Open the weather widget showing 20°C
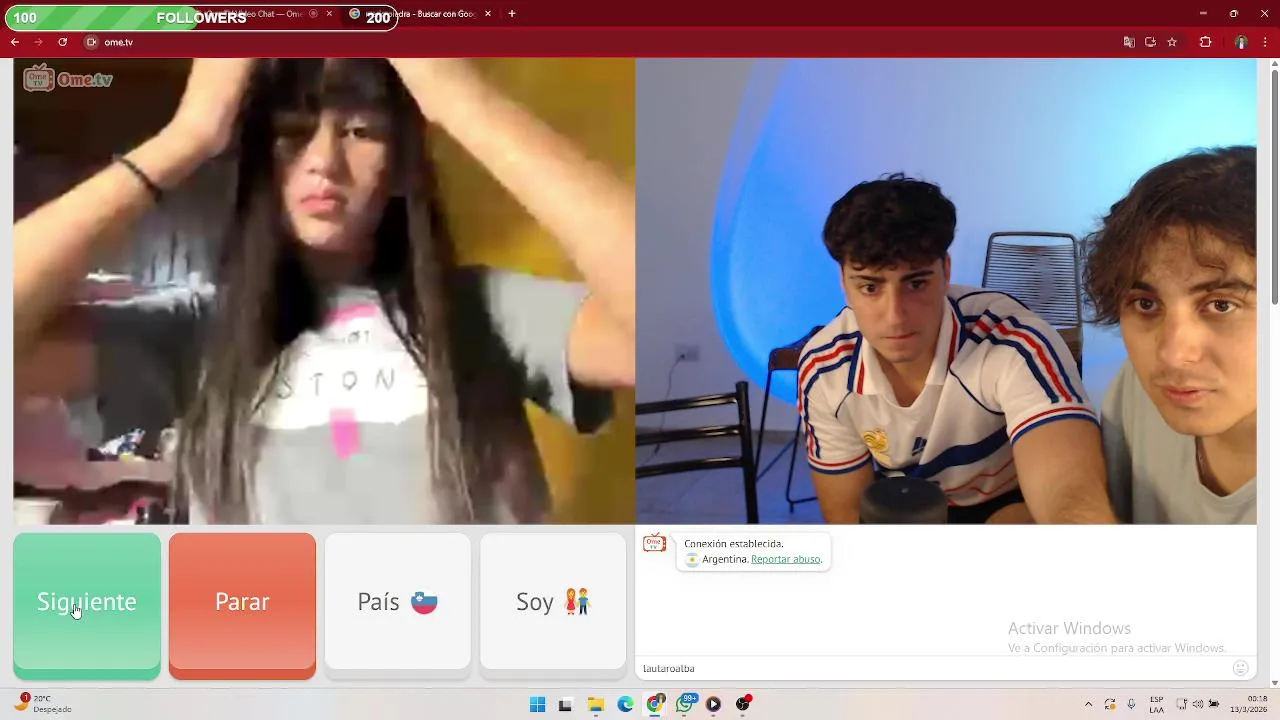This screenshot has width=1280, height=720. pos(44,704)
